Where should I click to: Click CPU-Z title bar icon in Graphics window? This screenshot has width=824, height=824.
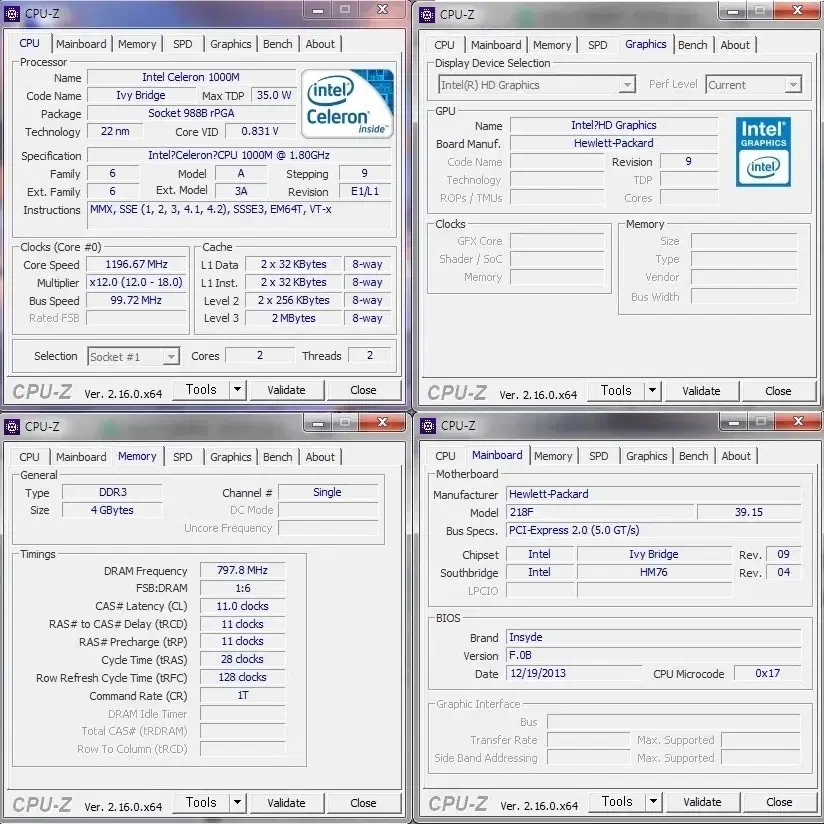(x=427, y=14)
